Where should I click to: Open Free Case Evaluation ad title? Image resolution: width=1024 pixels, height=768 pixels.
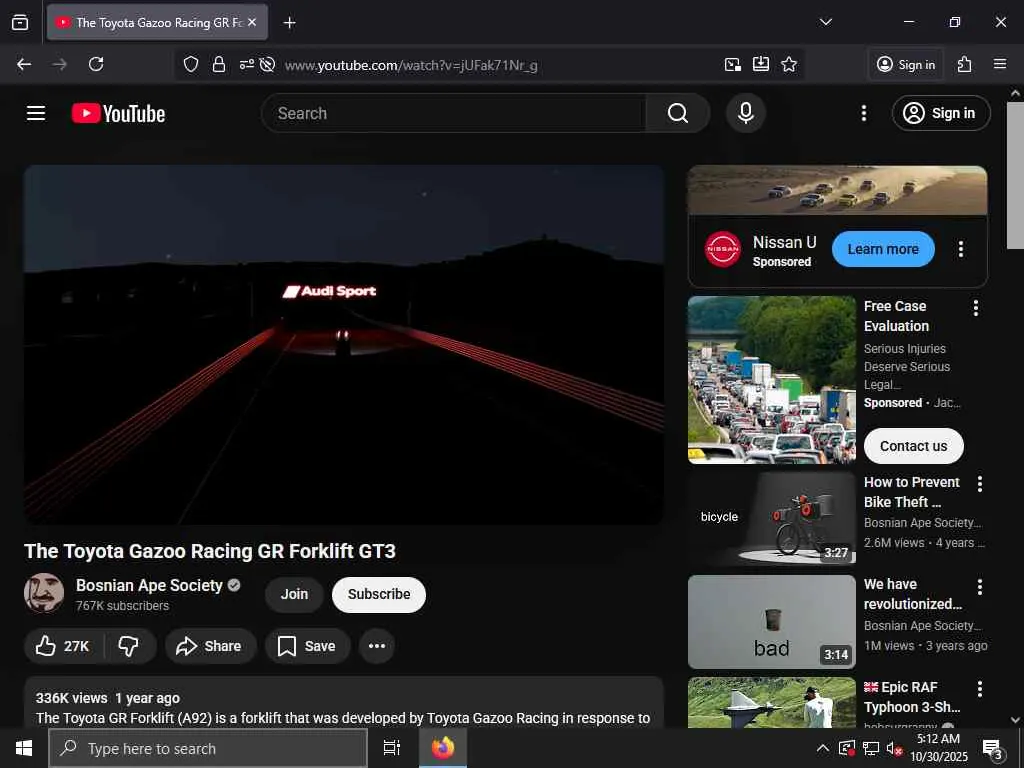[896, 316]
